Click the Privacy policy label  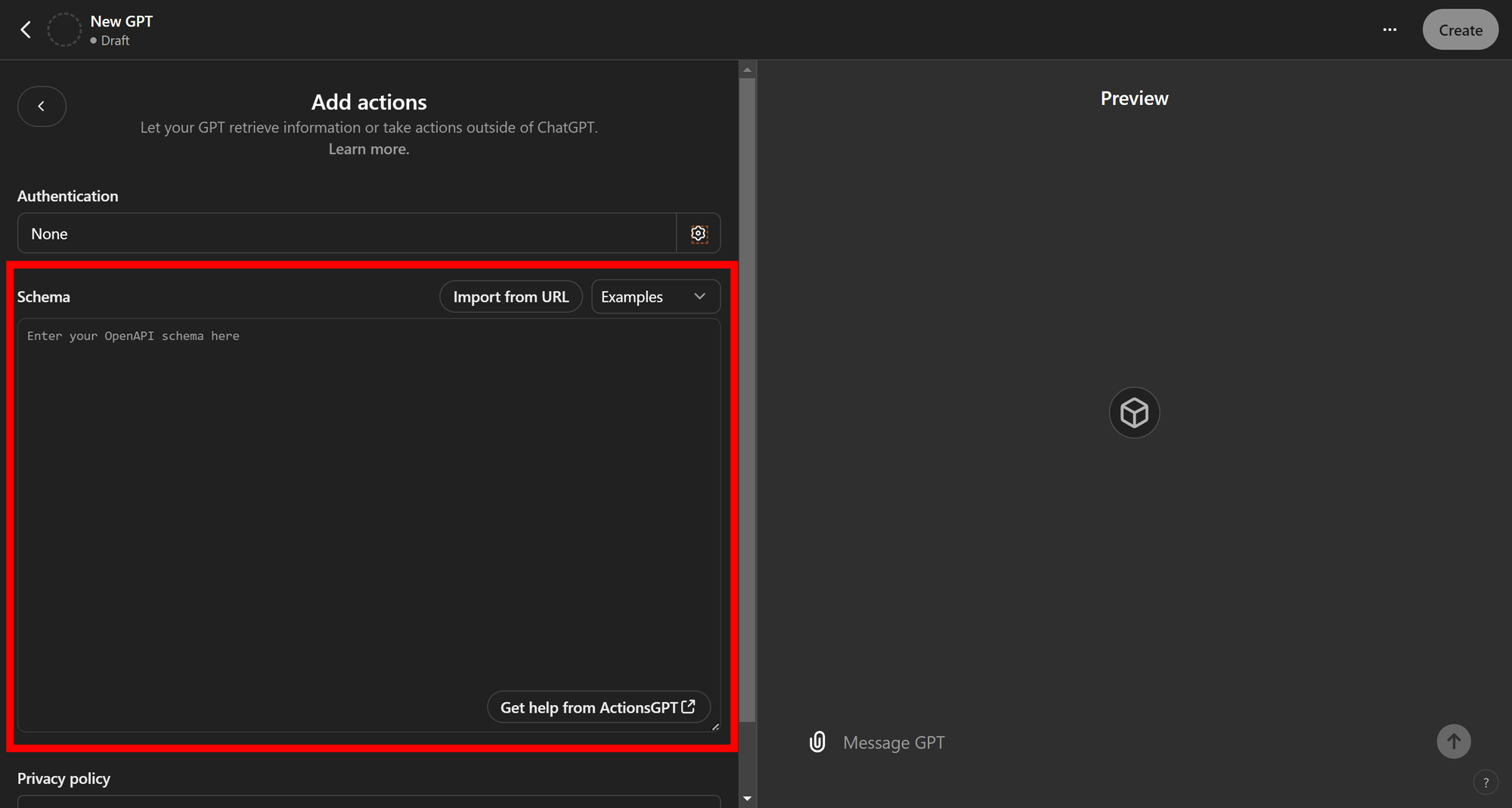[64, 779]
